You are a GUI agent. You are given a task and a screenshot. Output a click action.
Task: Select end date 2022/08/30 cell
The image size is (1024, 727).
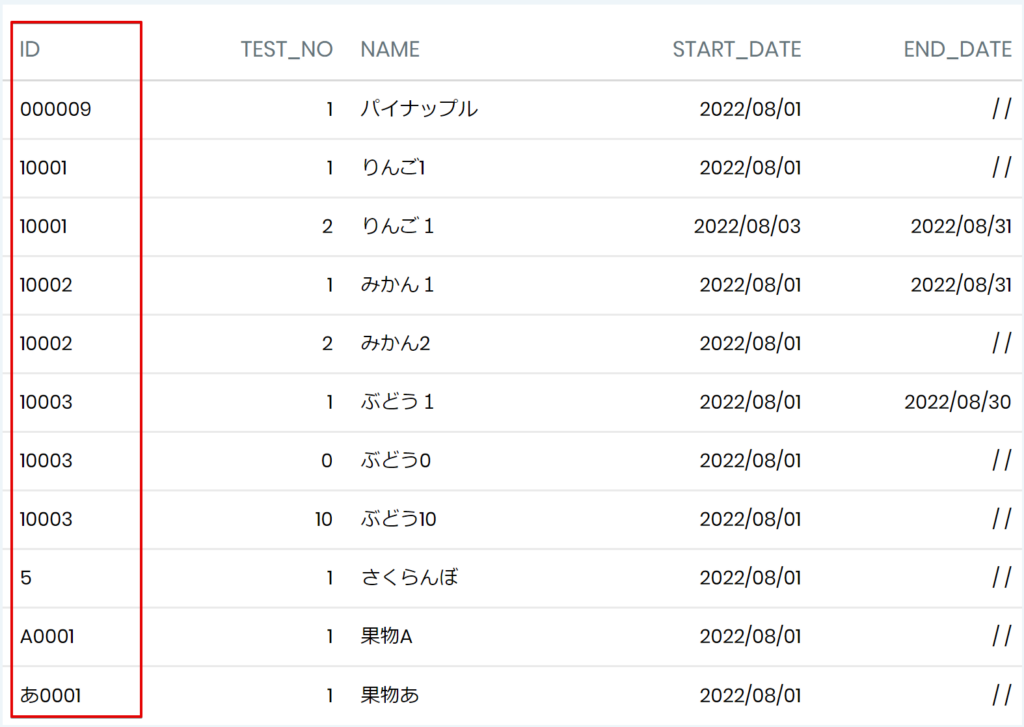(x=958, y=402)
